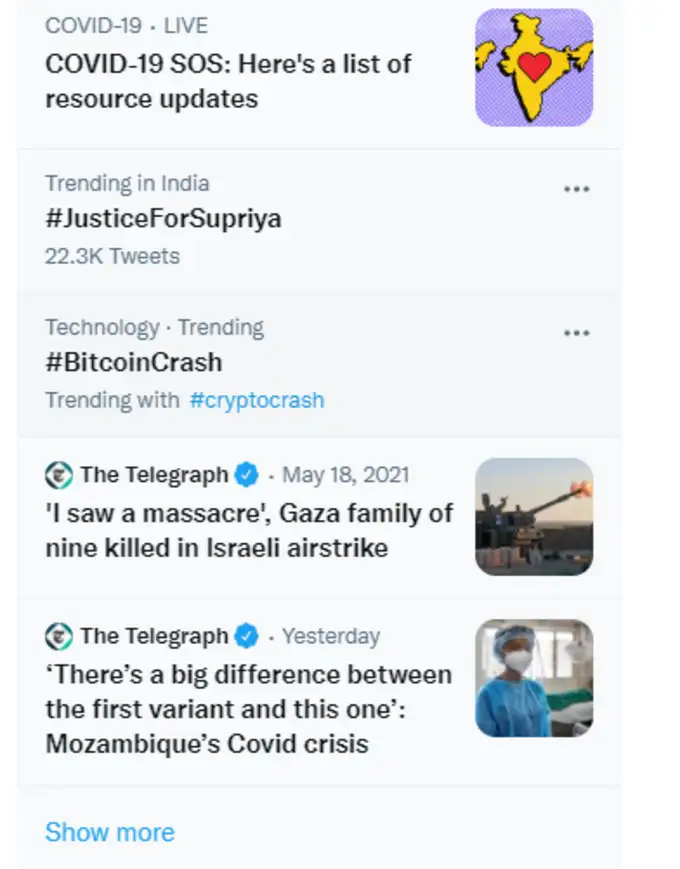This screenshot has height=869, width=680.
Task: Open more options for #BitcoinCrash trend
Action: coord(576,333)
